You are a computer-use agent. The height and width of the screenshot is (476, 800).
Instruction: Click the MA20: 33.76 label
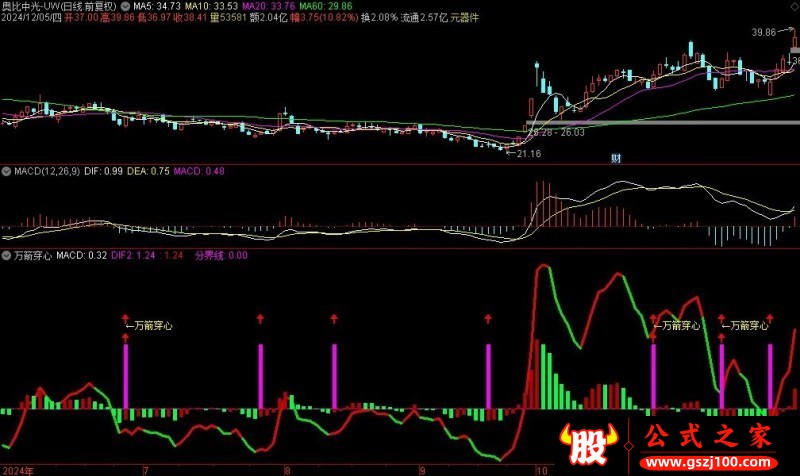pyautogui.click(x=268, y=6)
